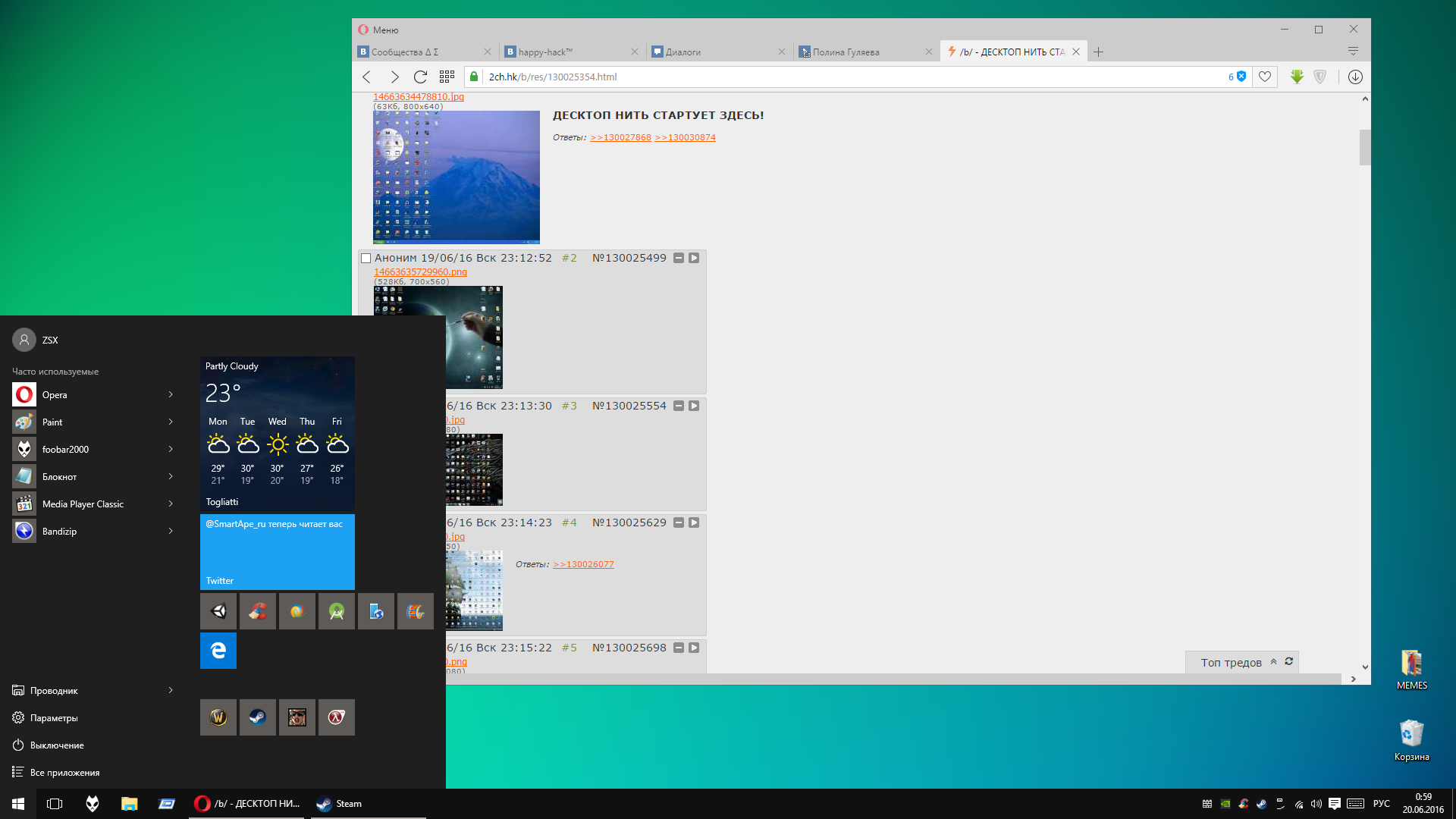Click reply link >>130026077

click(x=583, y=564)
